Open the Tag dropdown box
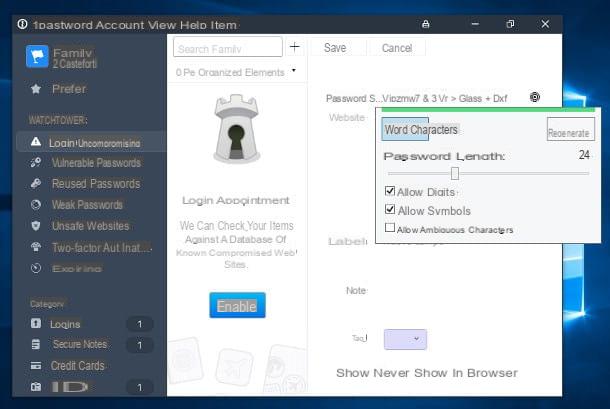Screen dimensions: 610x409 (x=405, y=339)
